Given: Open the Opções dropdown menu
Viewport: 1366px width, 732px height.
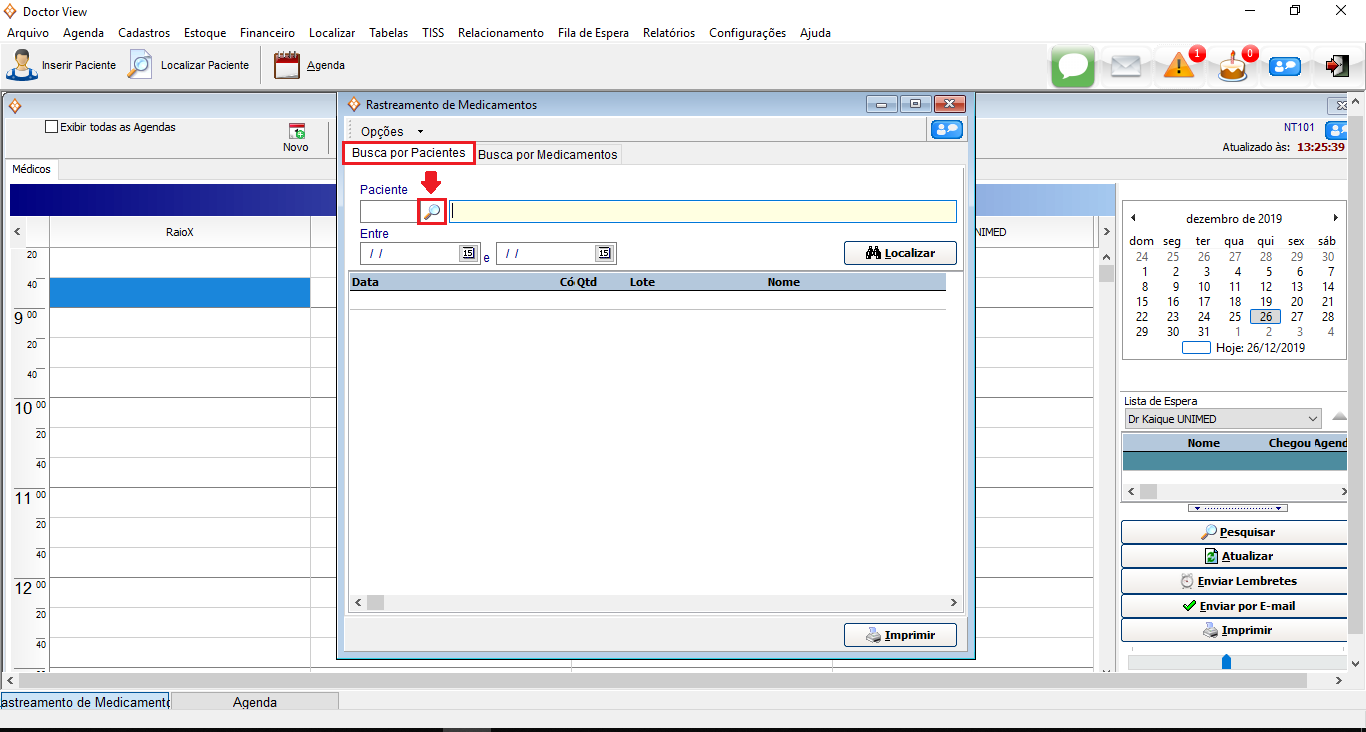Looking at the screenshot, I should (392, 131).
